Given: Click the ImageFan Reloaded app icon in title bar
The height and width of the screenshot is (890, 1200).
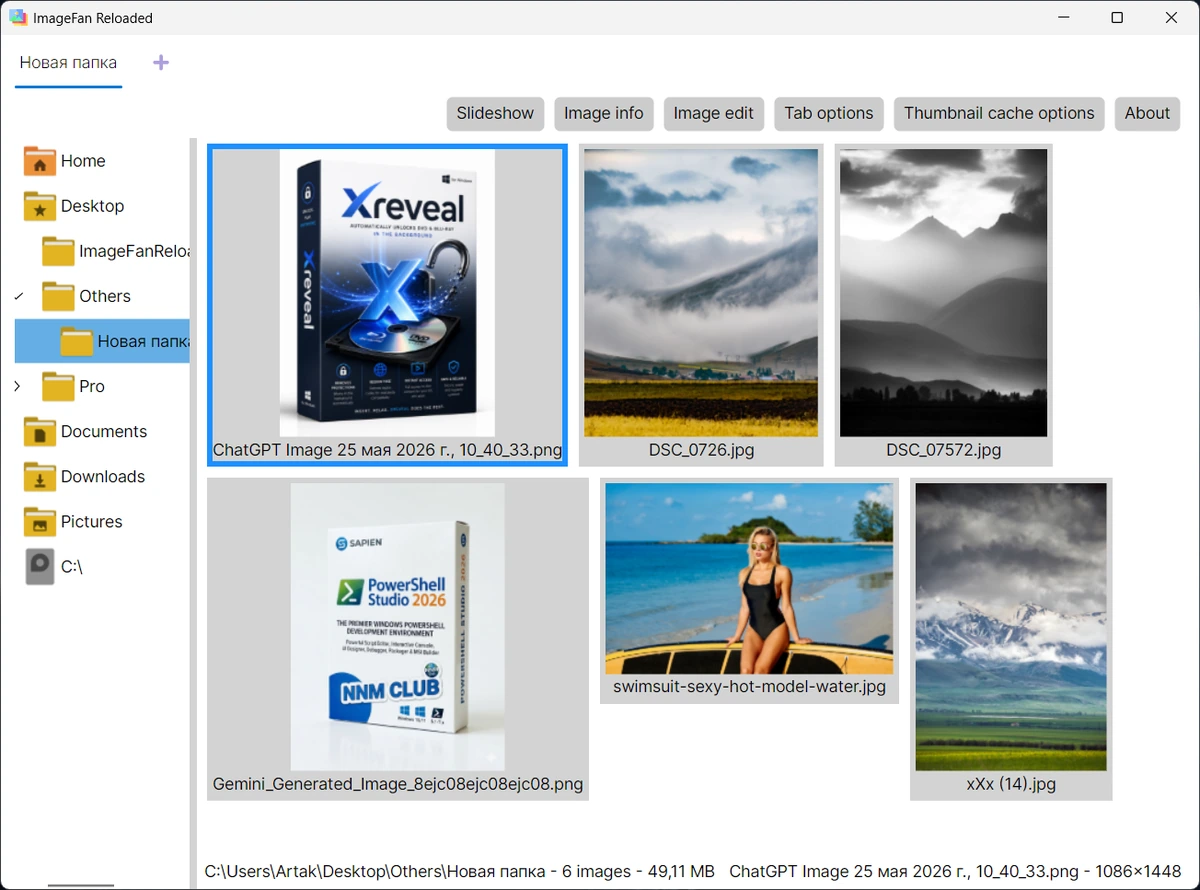Looking at the screenshot, I should pos(17,18).
